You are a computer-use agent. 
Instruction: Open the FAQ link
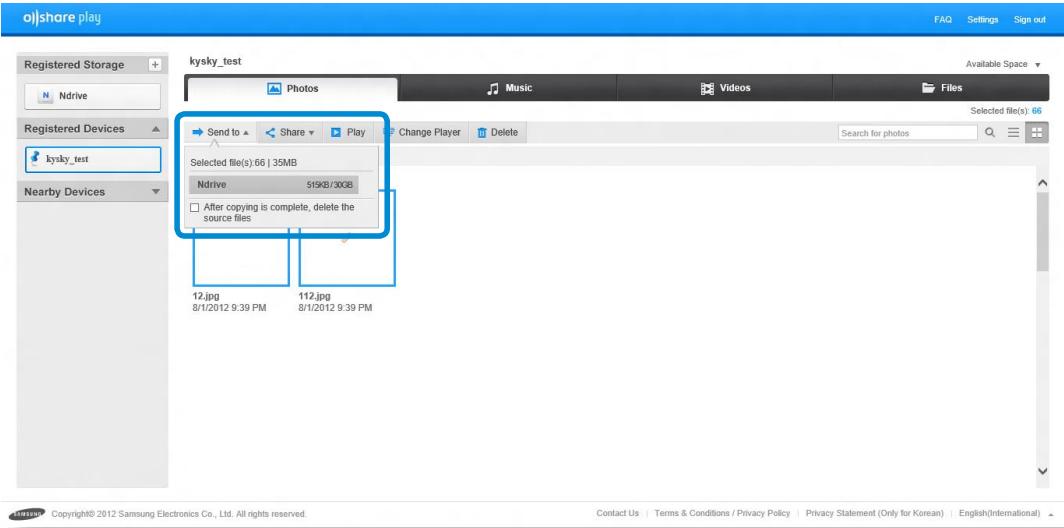[x=943, y=20]
